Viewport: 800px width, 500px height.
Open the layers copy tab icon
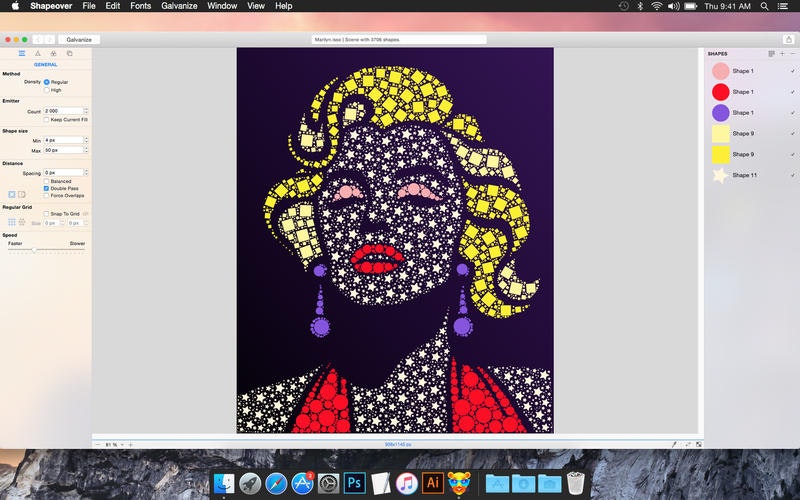69,54
